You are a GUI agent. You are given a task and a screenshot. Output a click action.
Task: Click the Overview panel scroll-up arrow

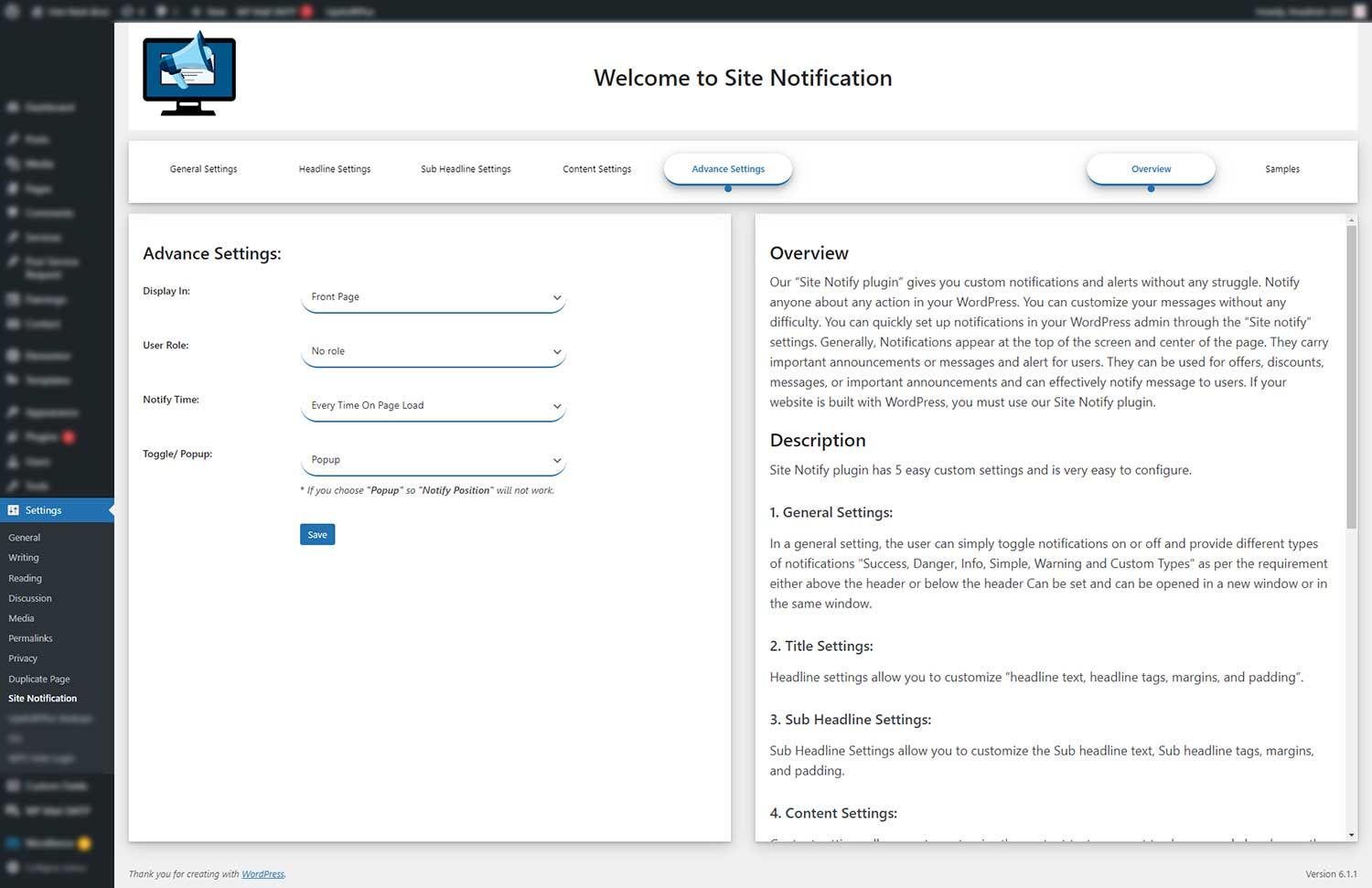[x=1351, y=220]
